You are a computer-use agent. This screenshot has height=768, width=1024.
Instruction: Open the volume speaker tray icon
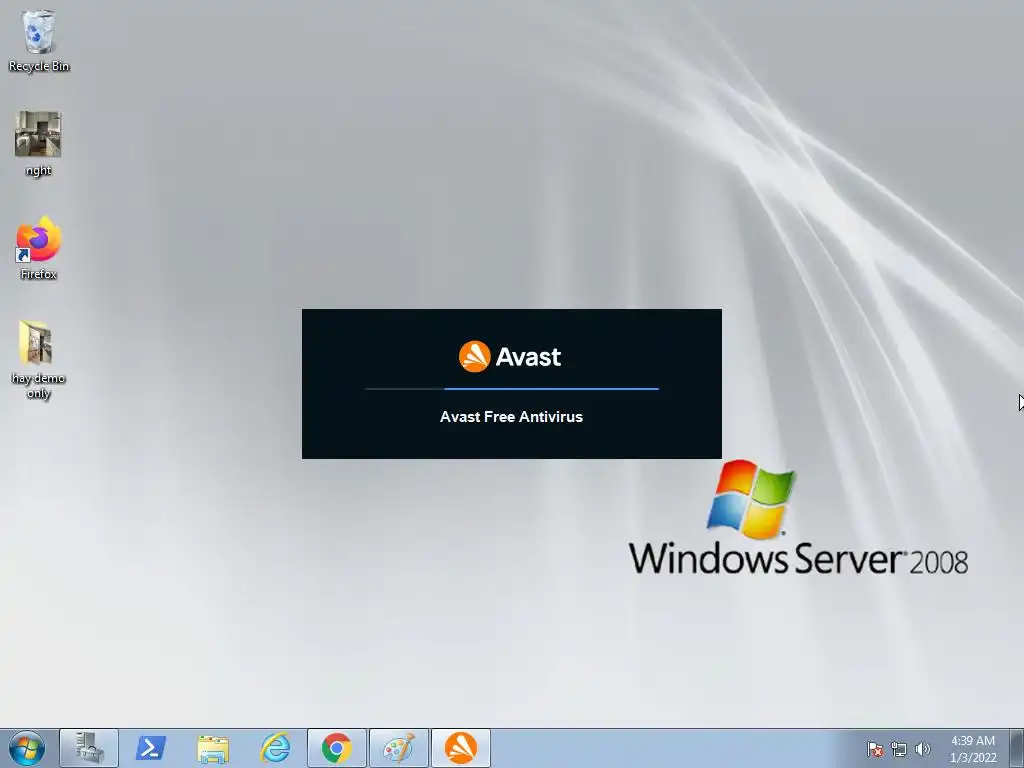click(x=923, y=749)
